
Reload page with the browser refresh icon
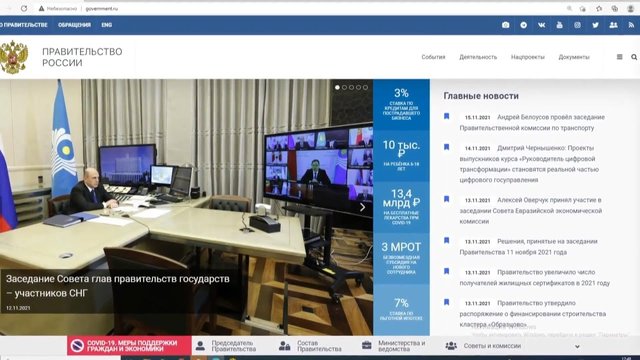(24, 9)
